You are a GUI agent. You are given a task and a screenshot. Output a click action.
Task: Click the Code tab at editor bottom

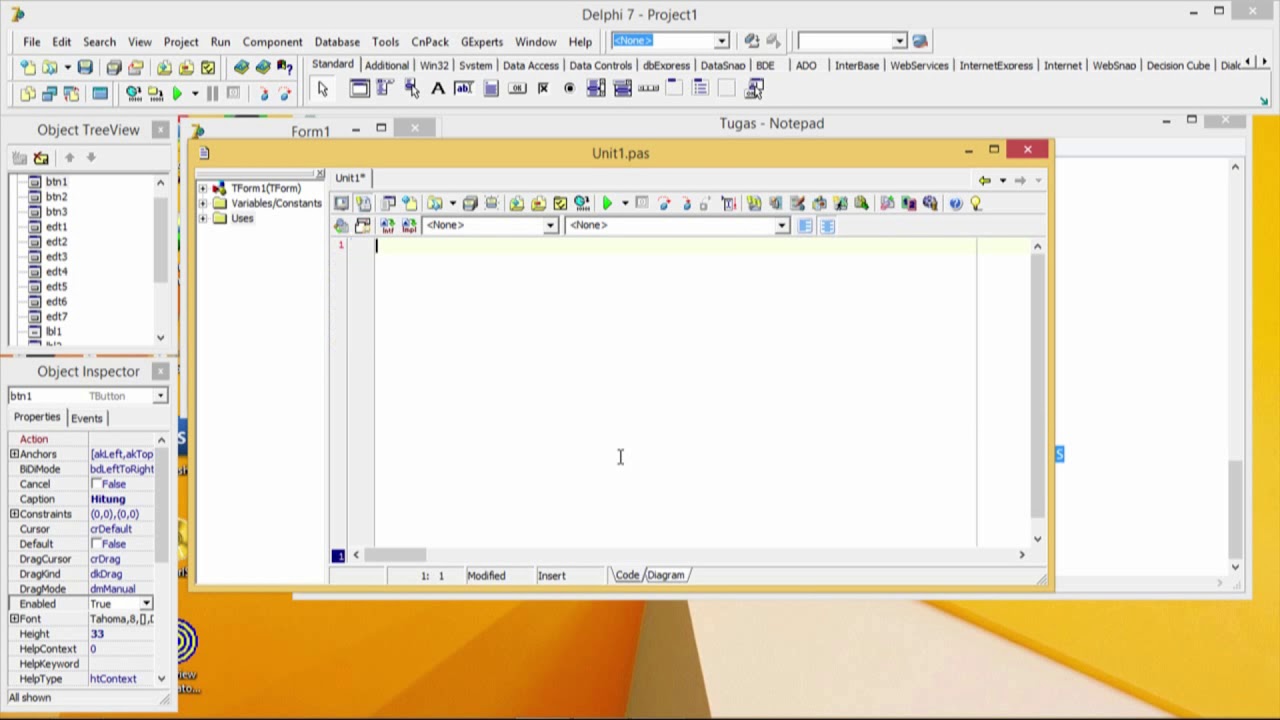click(627, 575)
